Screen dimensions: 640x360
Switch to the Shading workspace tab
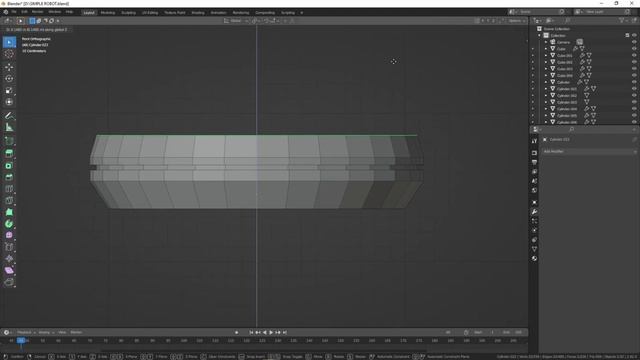pos(198,13)
